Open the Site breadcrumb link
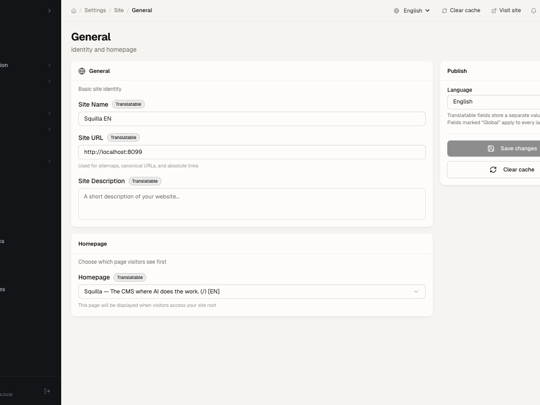The width and height of the screenshot is (540, 405). point(119,10)
